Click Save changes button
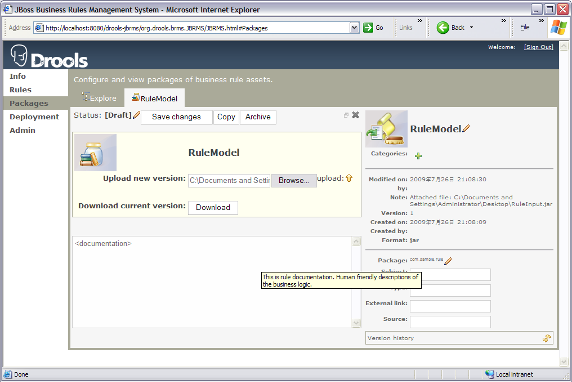 pos(177,117)
